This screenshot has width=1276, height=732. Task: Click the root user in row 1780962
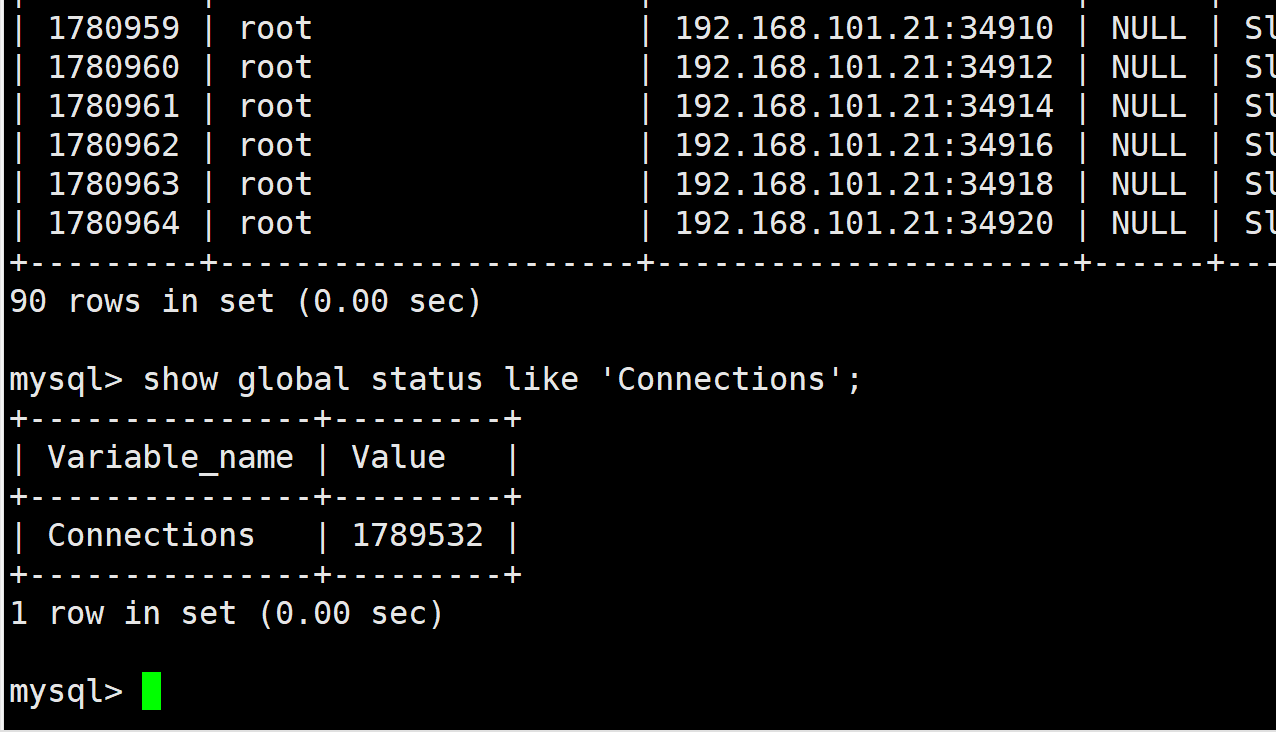275,145
